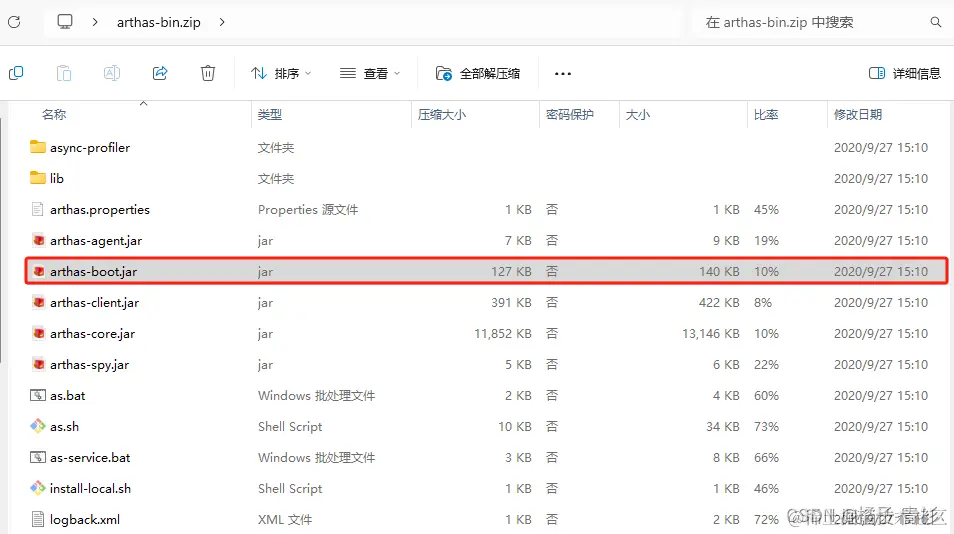954x534 pixels.
Task: Select as.sh script file icon
Action: pos(38,426)
